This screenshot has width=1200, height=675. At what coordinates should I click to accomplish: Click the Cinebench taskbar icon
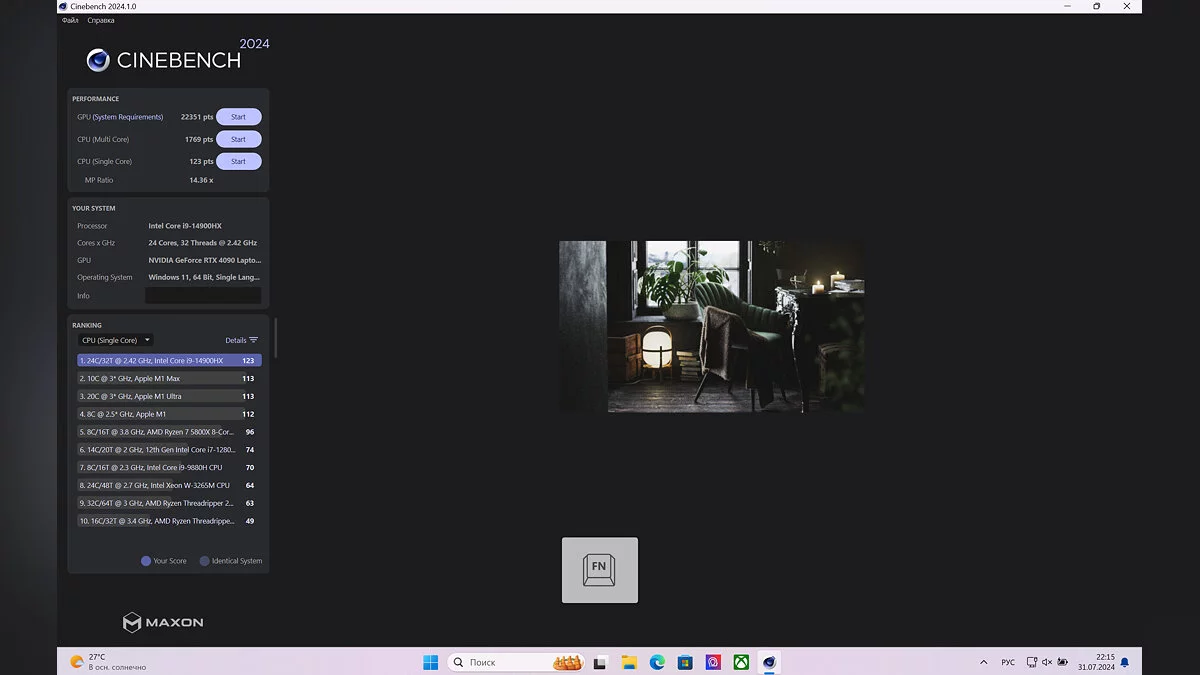769,662
